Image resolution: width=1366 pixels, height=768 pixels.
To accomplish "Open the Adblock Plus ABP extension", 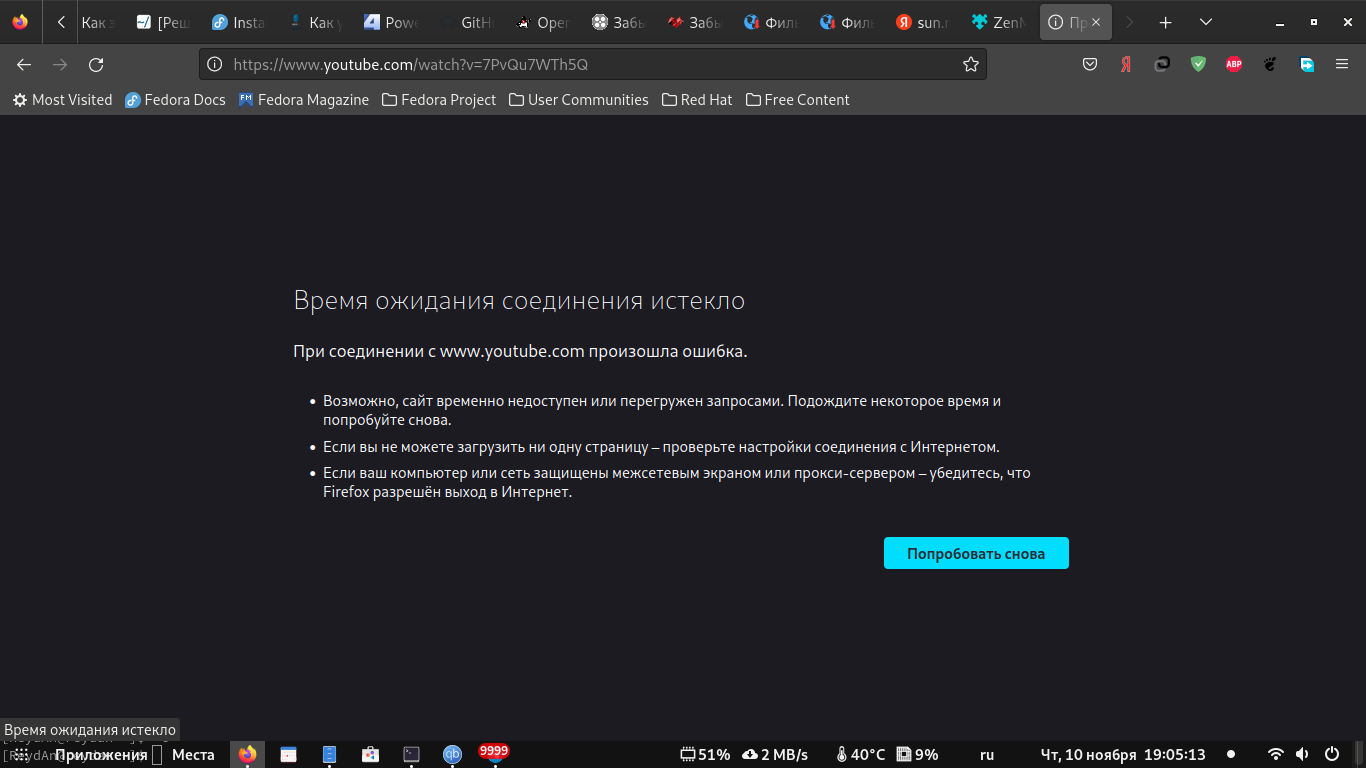I will pyautogui.click(x=1234, y=65).
